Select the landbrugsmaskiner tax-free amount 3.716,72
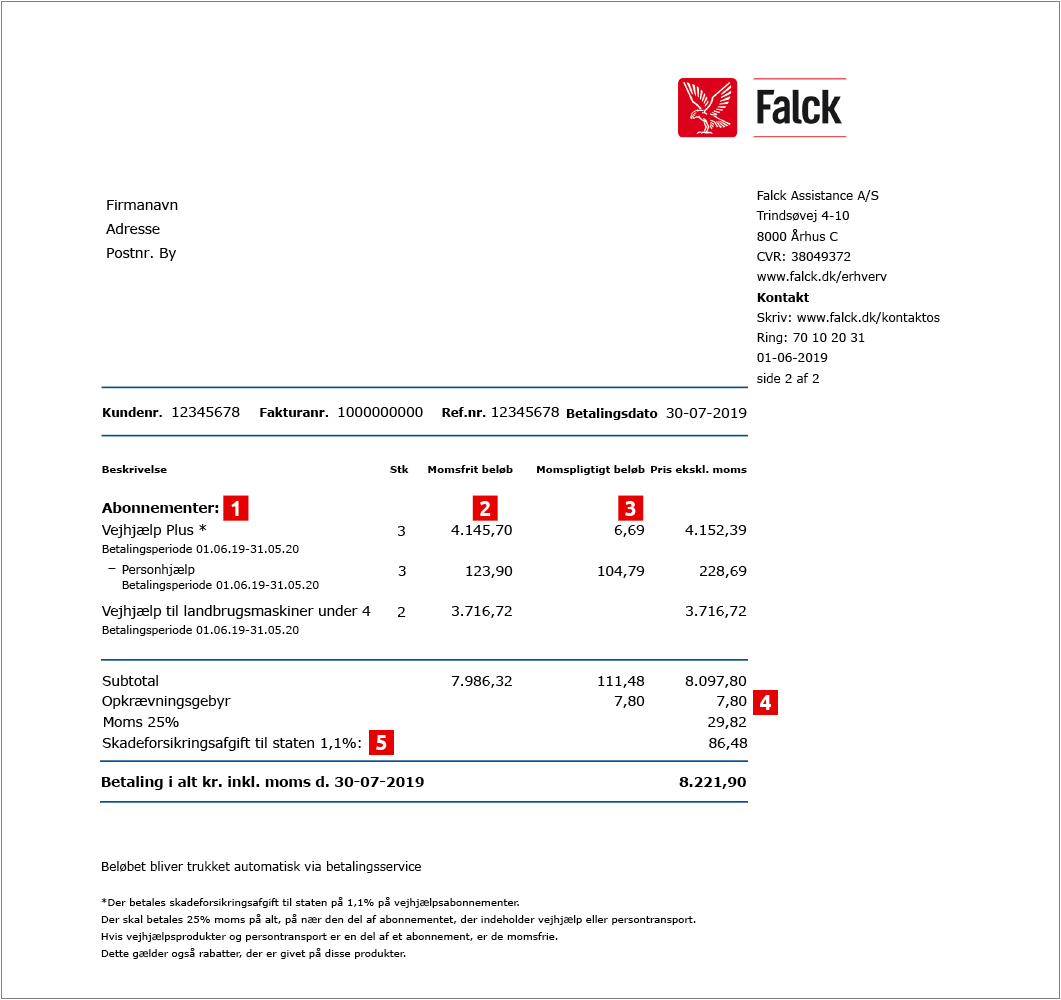The height and width of the screenshot is (1000, 1061). pos(482,612)
